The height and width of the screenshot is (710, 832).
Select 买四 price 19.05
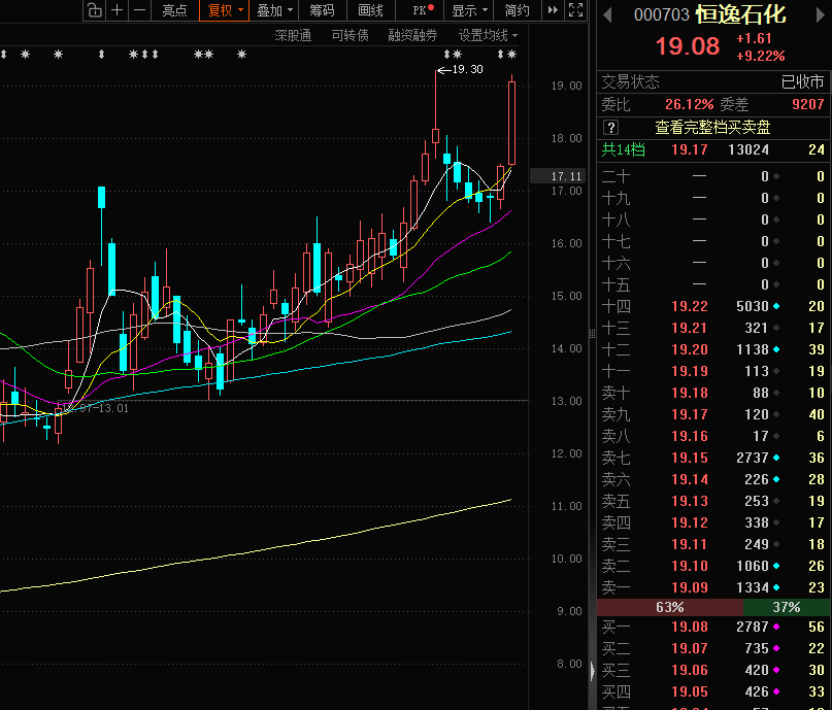pyautogui.click(x=689, y=692)
